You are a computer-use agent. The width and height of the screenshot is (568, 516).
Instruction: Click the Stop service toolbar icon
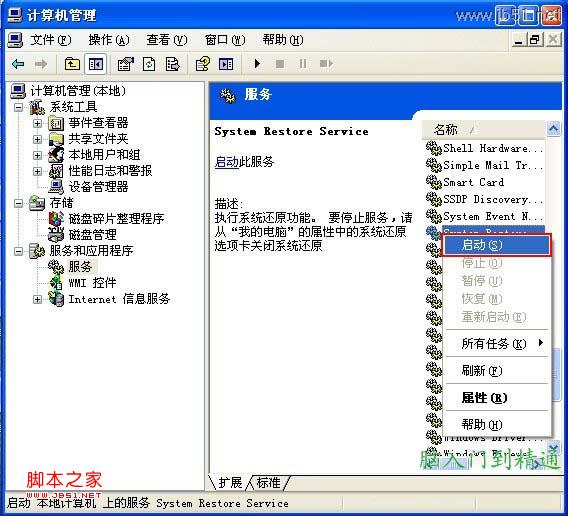point(280,64)
